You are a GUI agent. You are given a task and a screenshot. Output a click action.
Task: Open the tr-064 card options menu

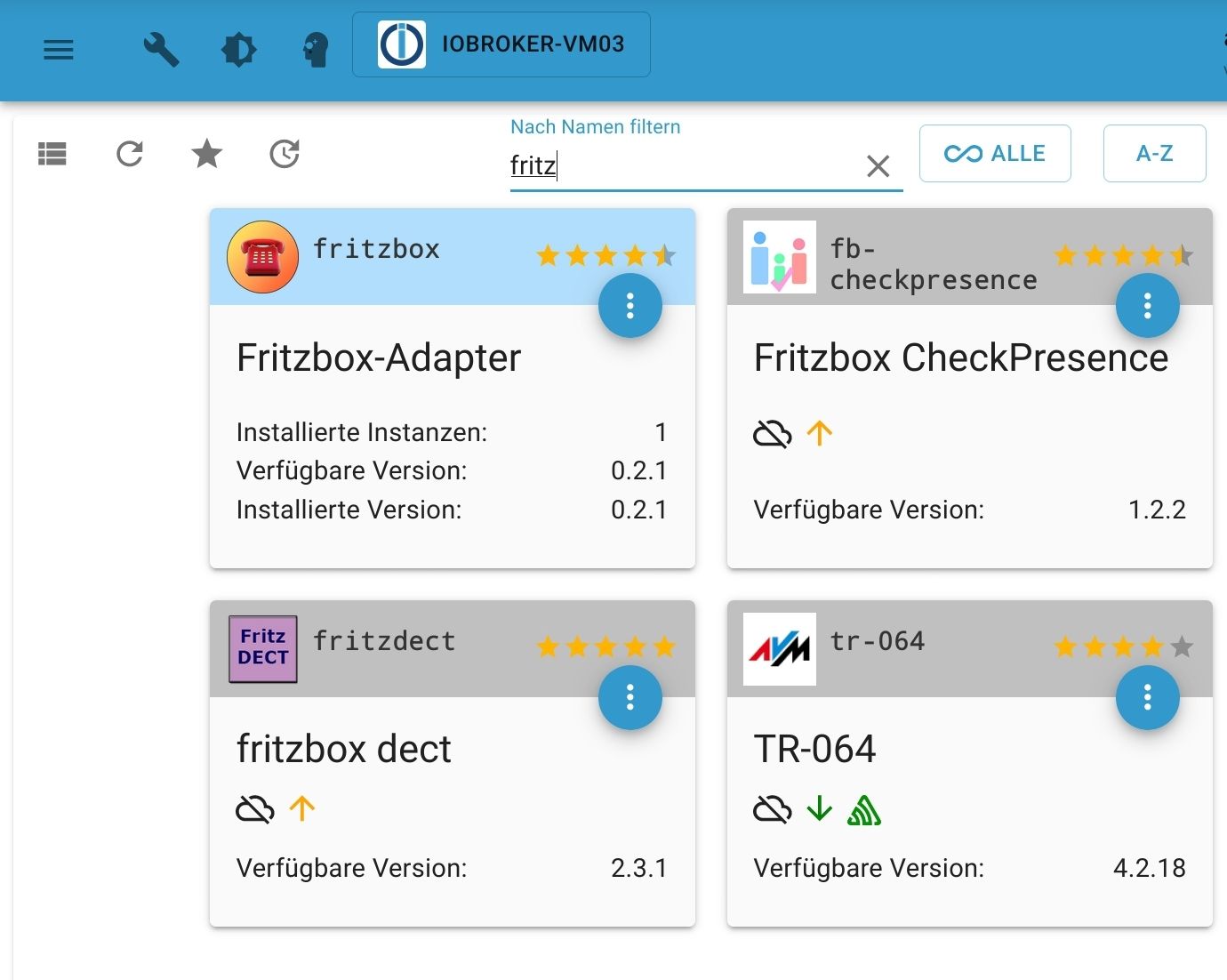1148,698
